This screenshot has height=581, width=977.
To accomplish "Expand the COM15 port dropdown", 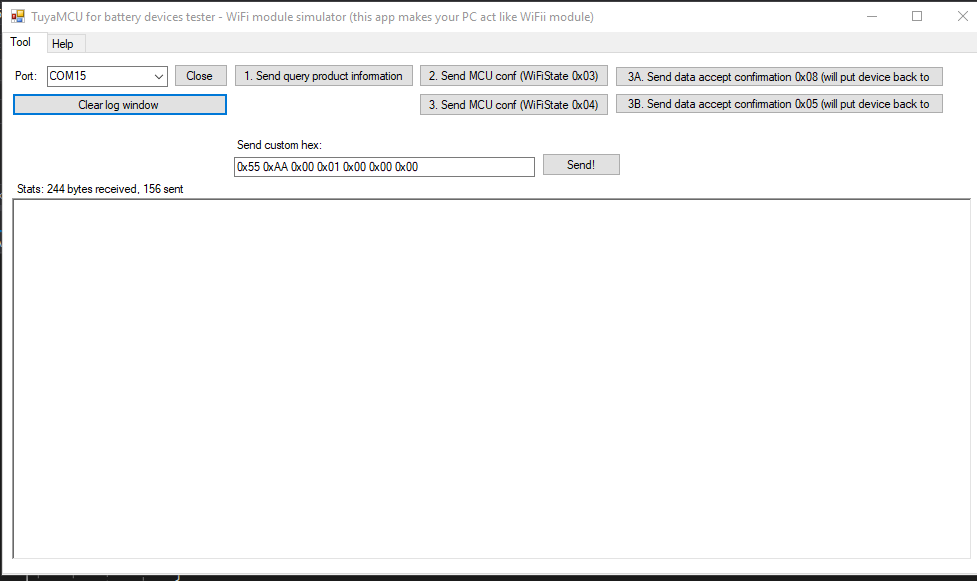I will (159, 76).
